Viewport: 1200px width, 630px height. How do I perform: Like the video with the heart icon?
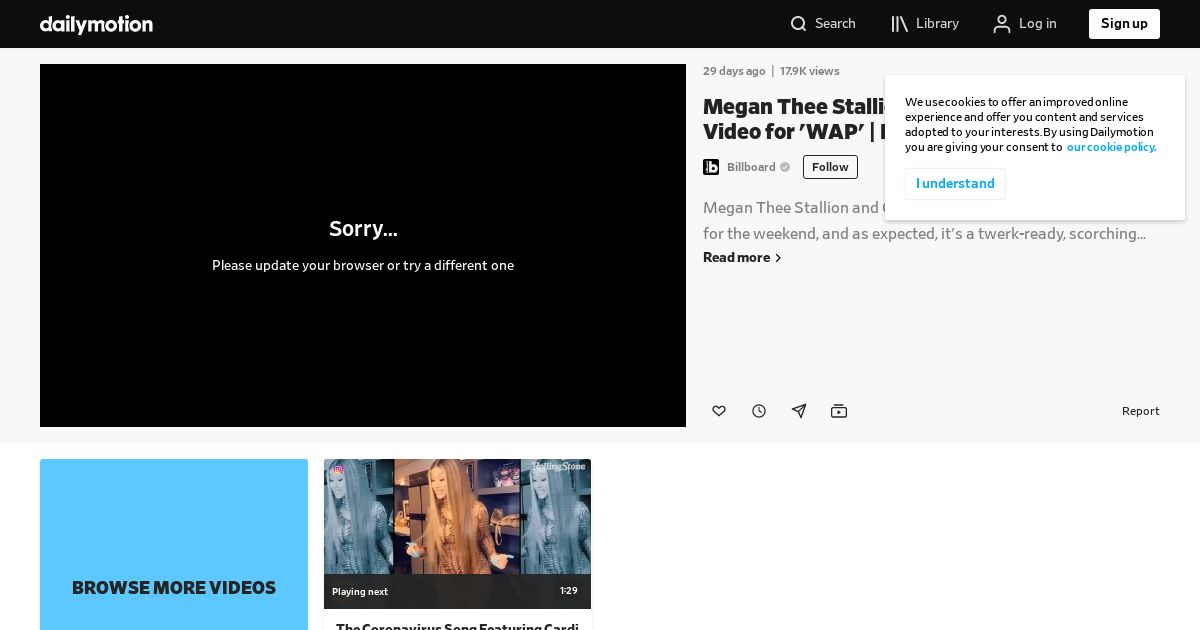pos(719,411)
